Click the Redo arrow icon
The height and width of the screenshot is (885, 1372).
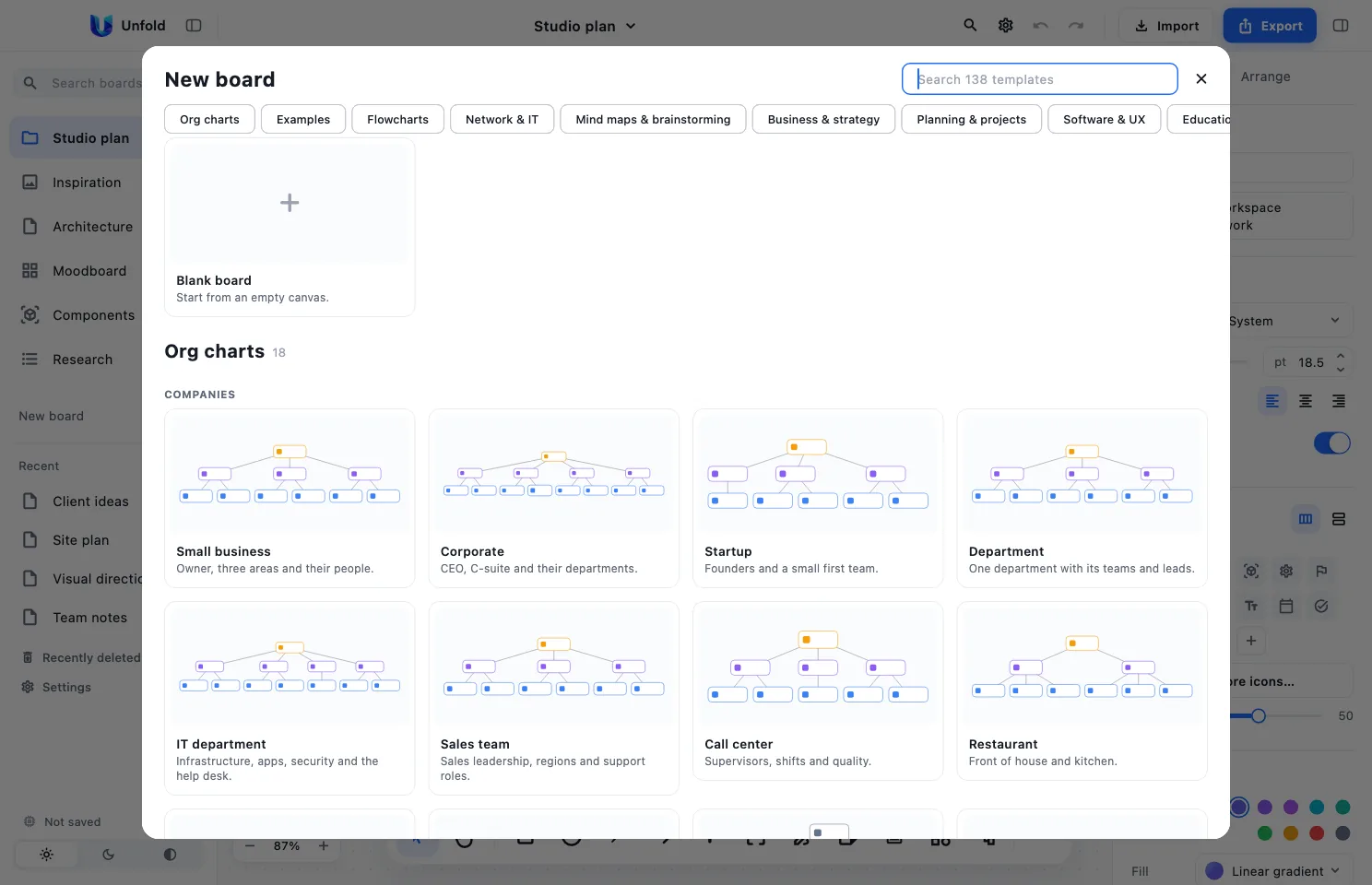[1076, 26]
